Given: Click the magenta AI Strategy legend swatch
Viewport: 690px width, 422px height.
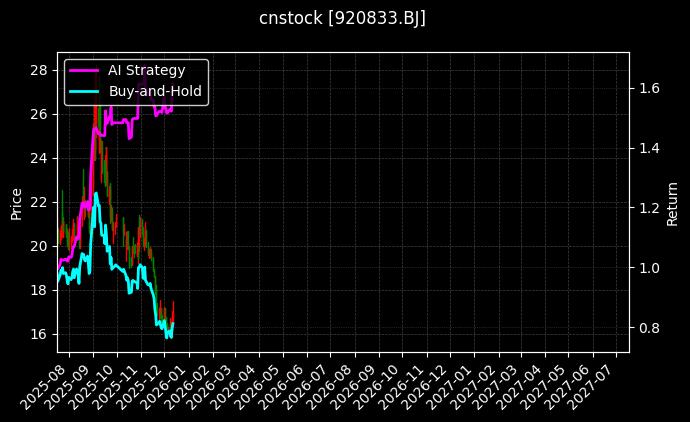Looking at the screenshot, I should (84, 70).
